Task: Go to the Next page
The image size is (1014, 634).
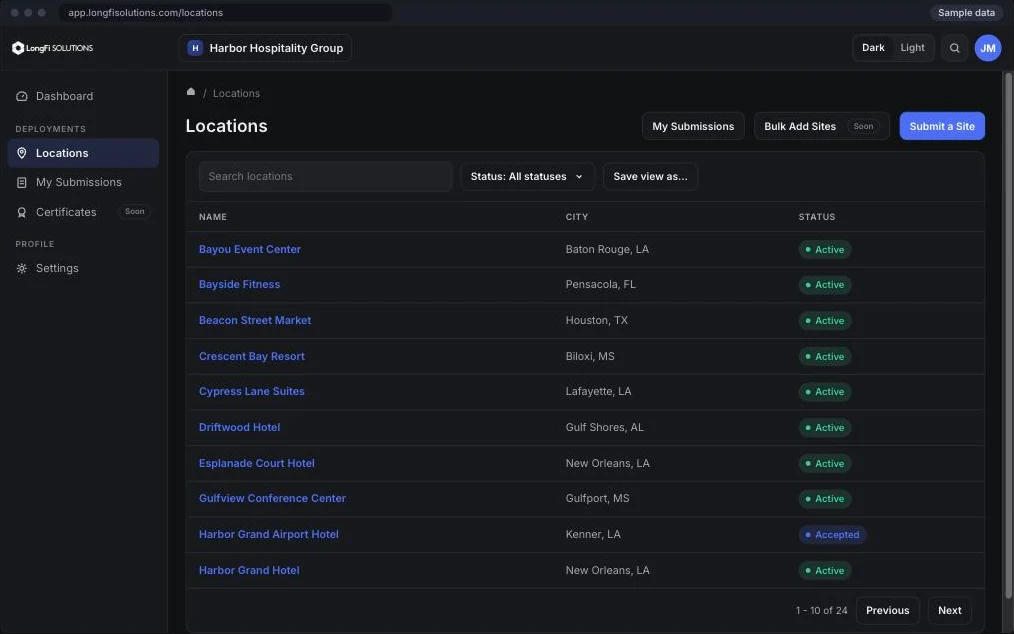Action: 949,611
